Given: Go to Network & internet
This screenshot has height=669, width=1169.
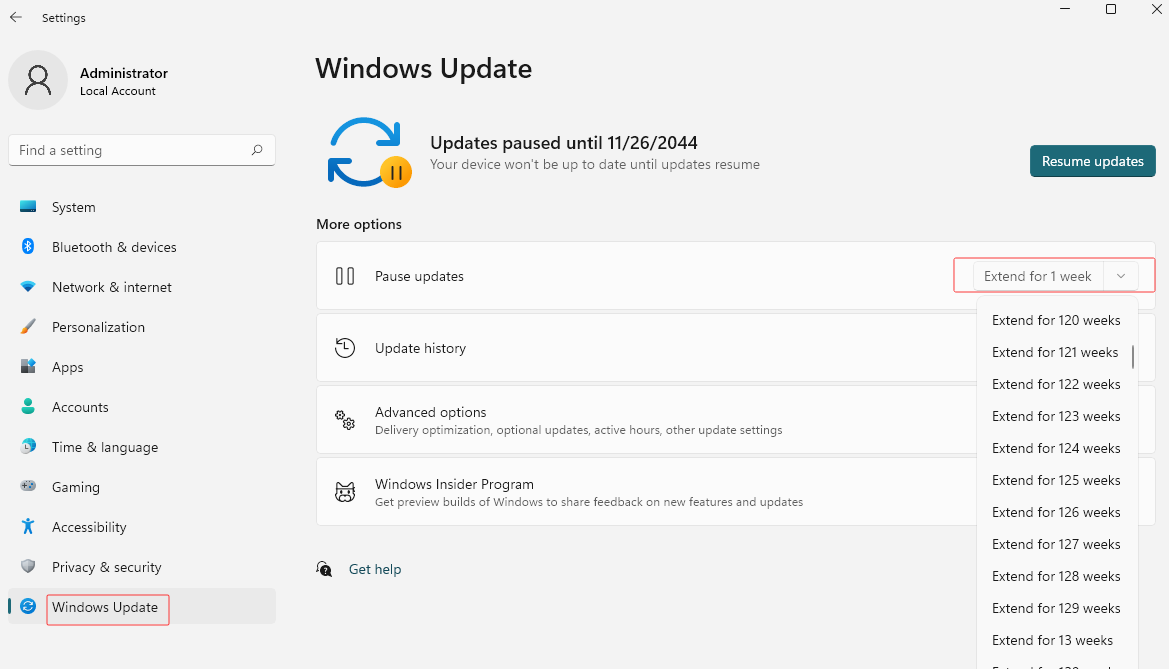Looking at the screenshot, I should pyautogui.click(x=142, y=287).
